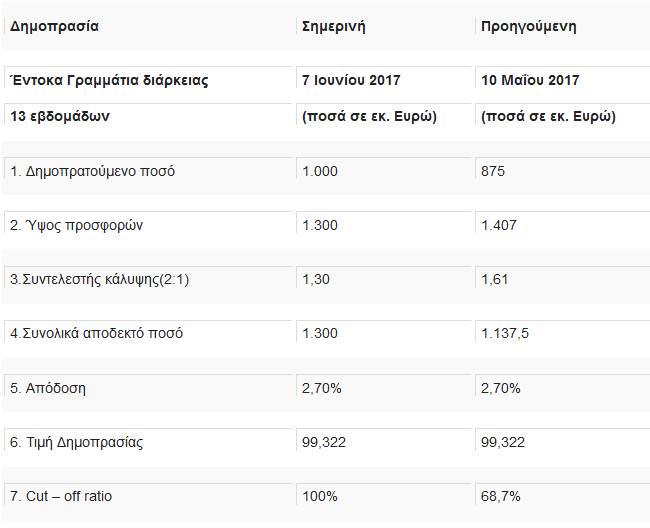Click the Ύψος προσφορών row label
This screenshot has width=650, height=528.
tap(76, 225)
